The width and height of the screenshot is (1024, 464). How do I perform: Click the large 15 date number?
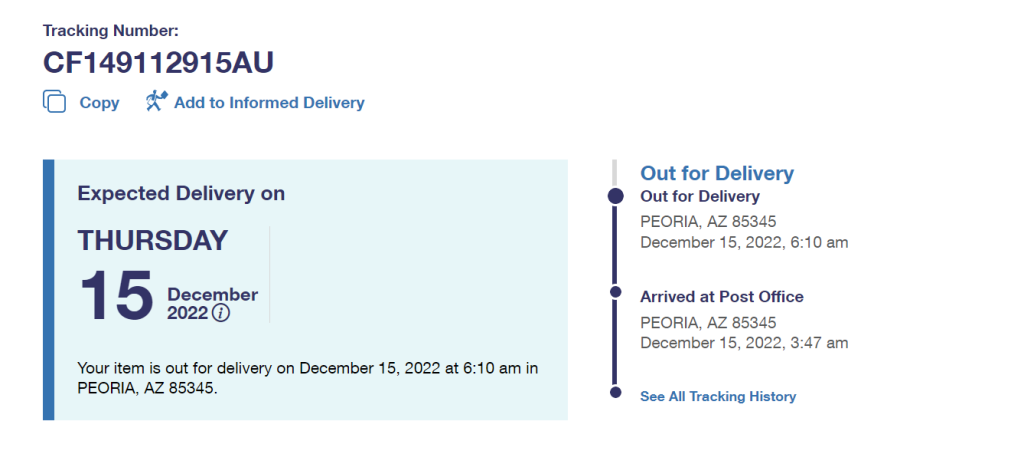pyautogui.click(x=116, y=296)
